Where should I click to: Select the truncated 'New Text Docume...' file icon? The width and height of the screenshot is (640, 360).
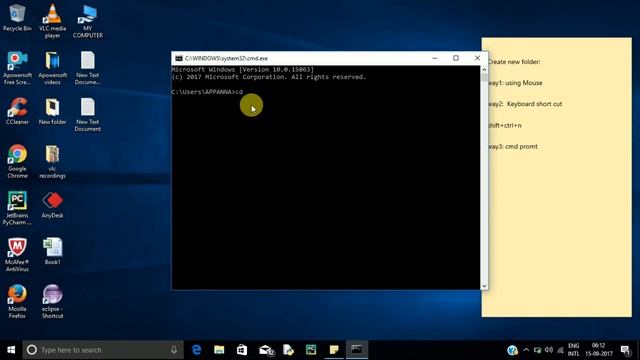[87, 68]
